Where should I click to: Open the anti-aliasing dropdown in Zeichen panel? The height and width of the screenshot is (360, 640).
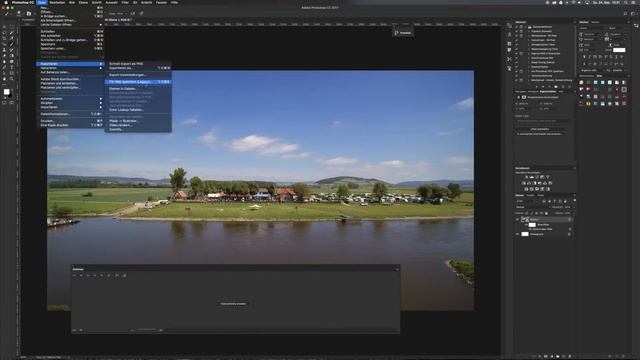point(617,70)
